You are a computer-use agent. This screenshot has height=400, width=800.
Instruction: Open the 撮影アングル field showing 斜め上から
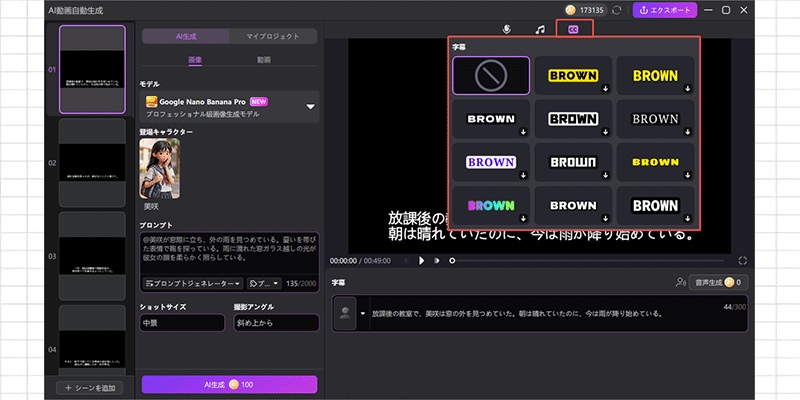pos(276,323)
